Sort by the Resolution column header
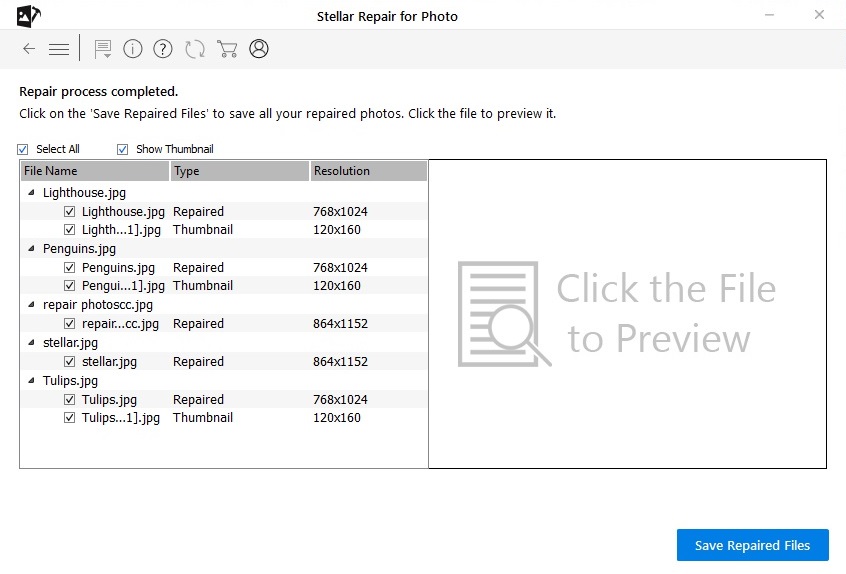 pyautogui.click(x=369, y=171)
